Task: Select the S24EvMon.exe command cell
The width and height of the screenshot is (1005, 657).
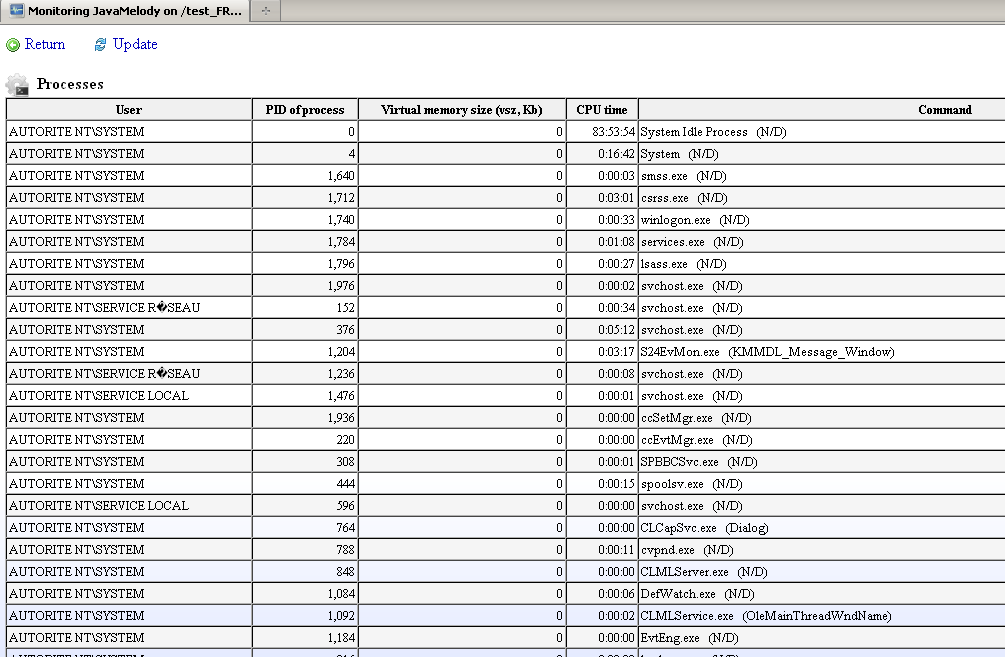Action: pos(767,352)
